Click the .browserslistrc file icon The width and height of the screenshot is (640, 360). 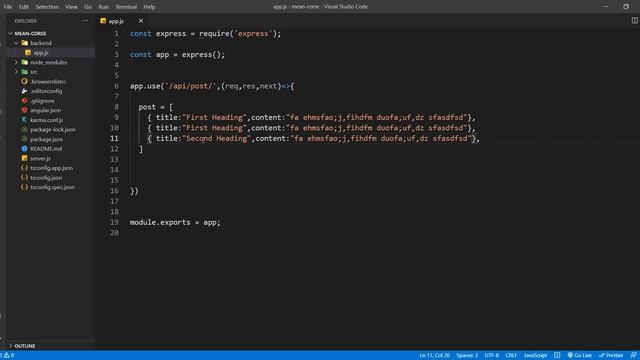point(24,81)
